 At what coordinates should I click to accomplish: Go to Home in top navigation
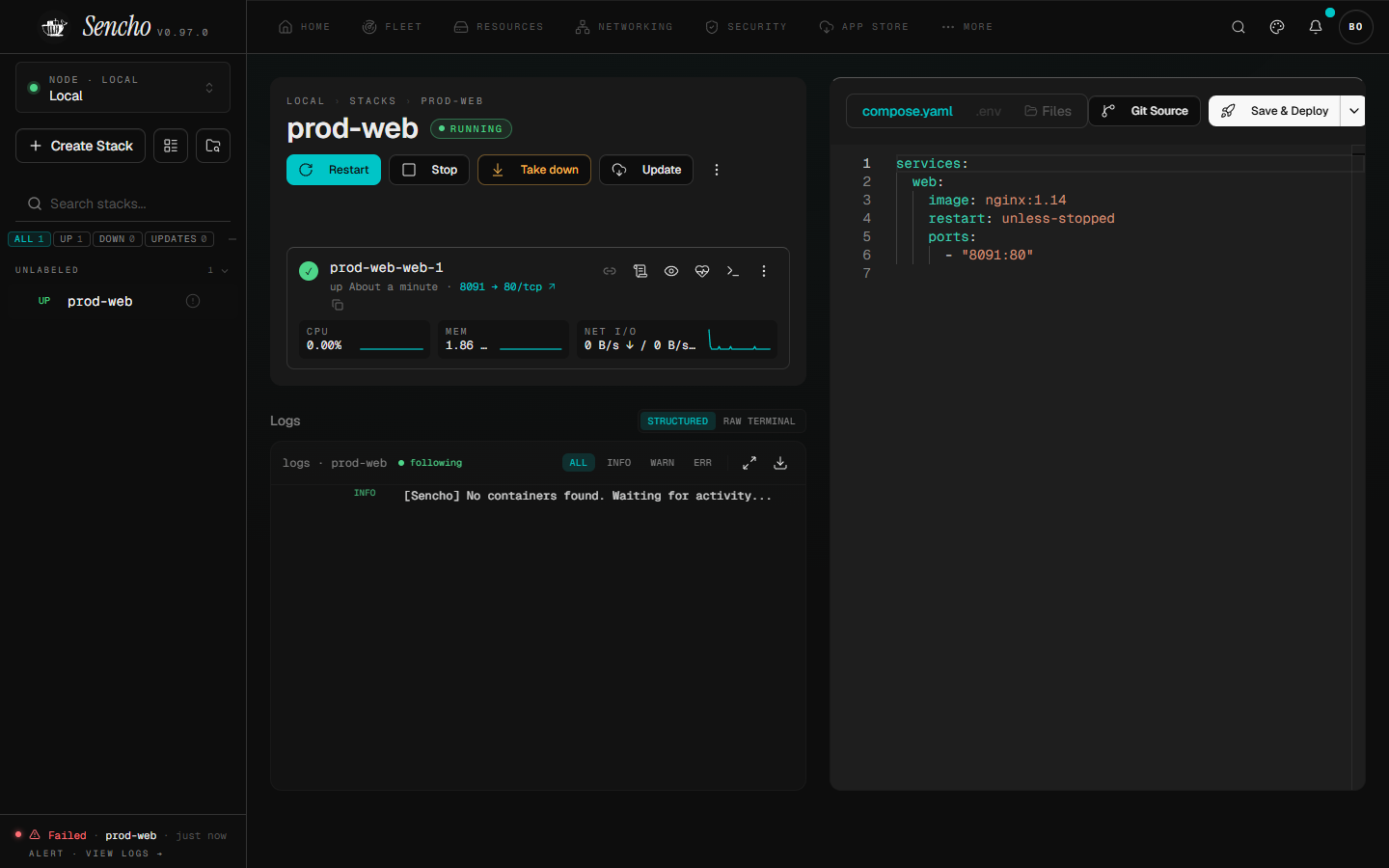304,27
